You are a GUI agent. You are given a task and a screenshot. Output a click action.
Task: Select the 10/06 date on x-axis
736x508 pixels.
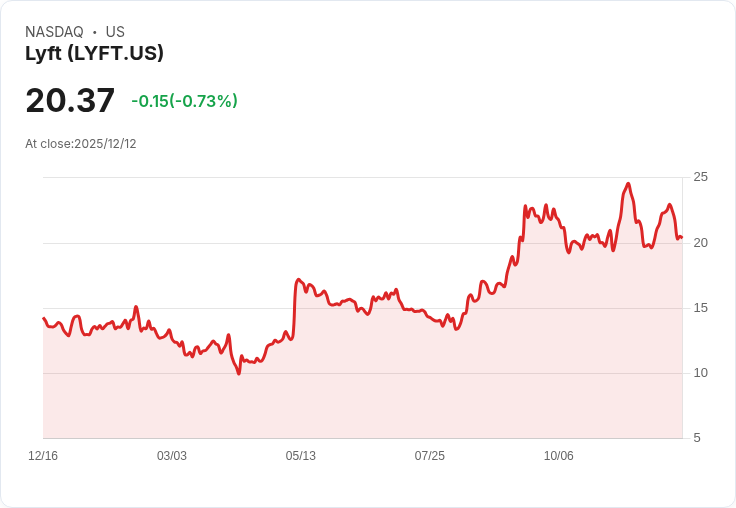(559, 455)
